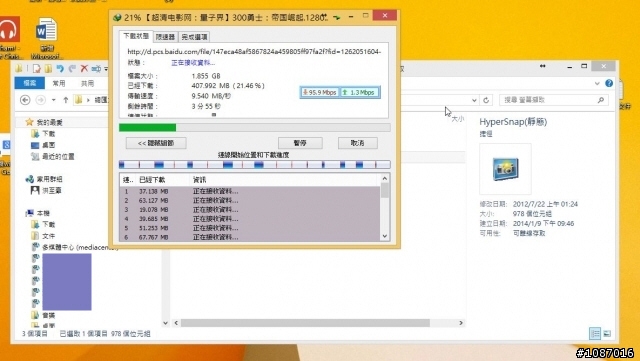Image resolution: width=640 pixels, height=361 pixels.
Task: Click the search box in Explorer window
Action: coord(553,100)
